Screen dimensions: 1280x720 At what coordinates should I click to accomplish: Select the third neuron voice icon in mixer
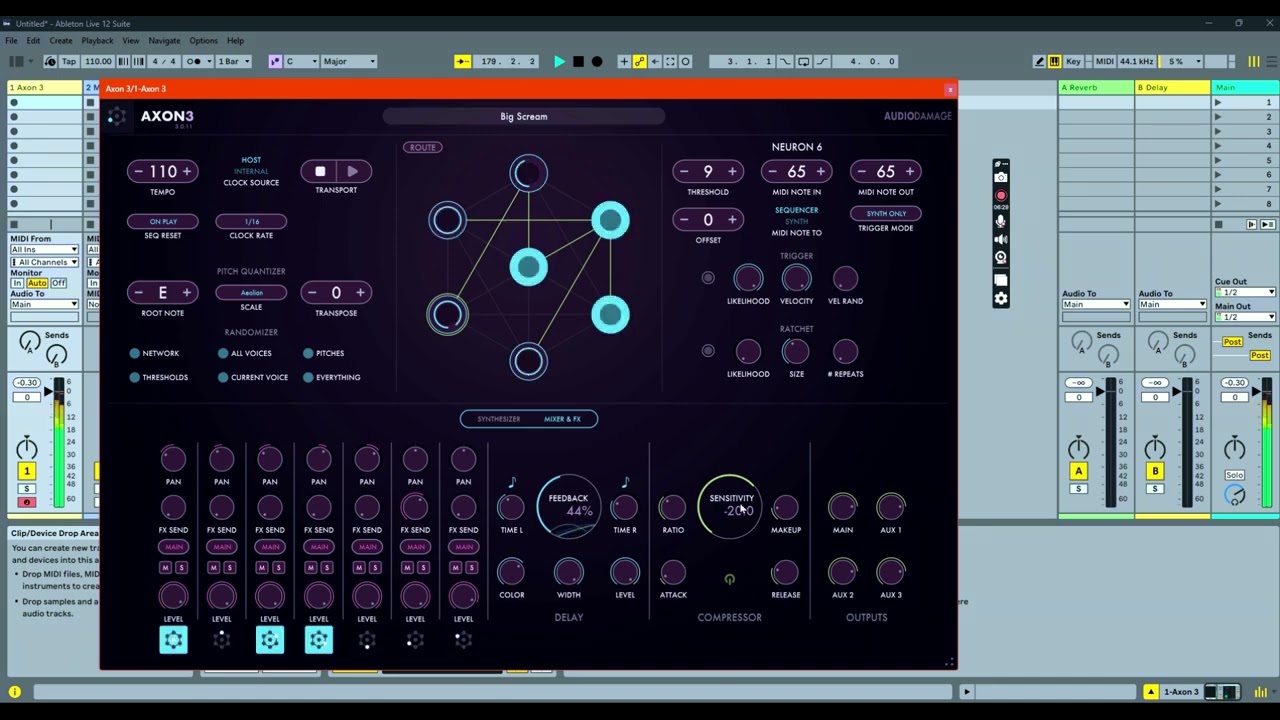coord(270,639)
